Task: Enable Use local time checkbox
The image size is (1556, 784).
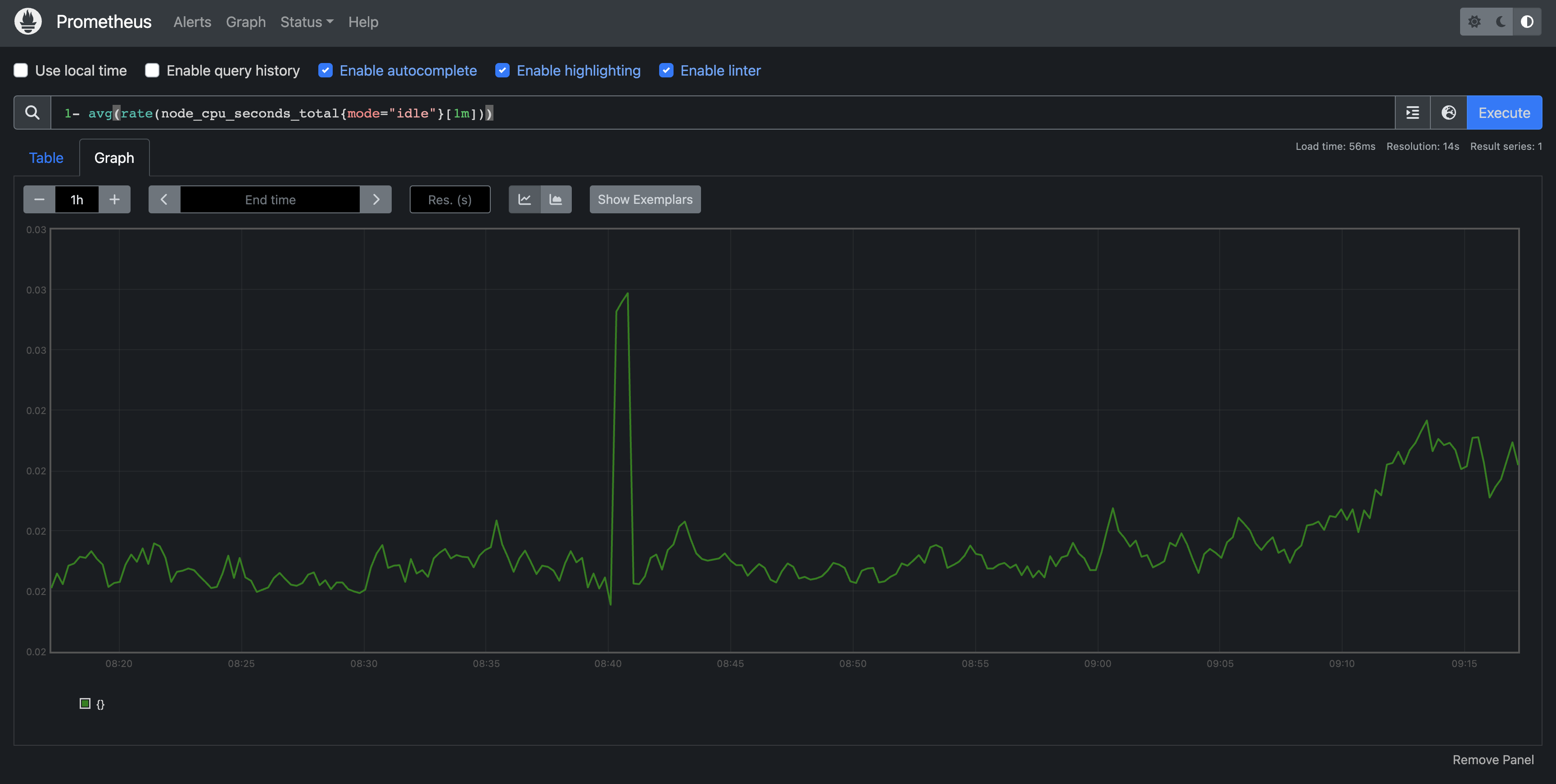Action: 21,71
